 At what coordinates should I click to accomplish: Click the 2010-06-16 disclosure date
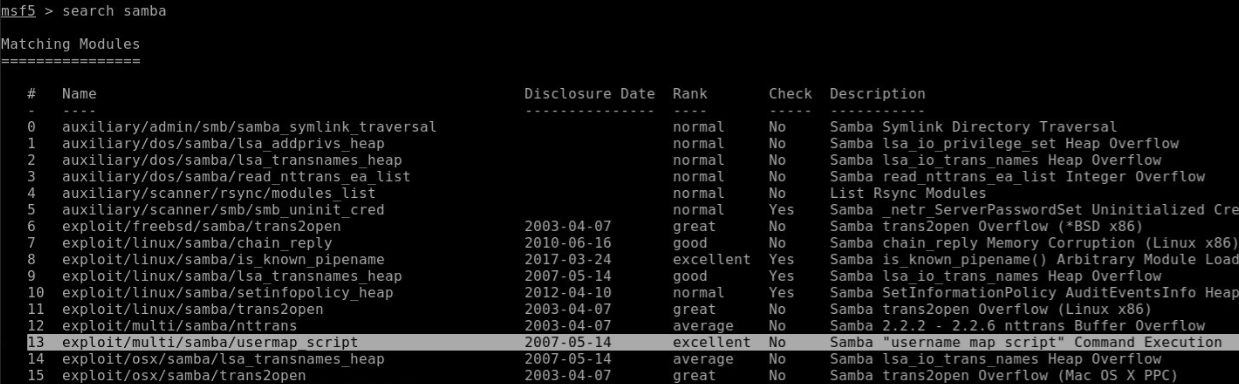coord(568,242)
